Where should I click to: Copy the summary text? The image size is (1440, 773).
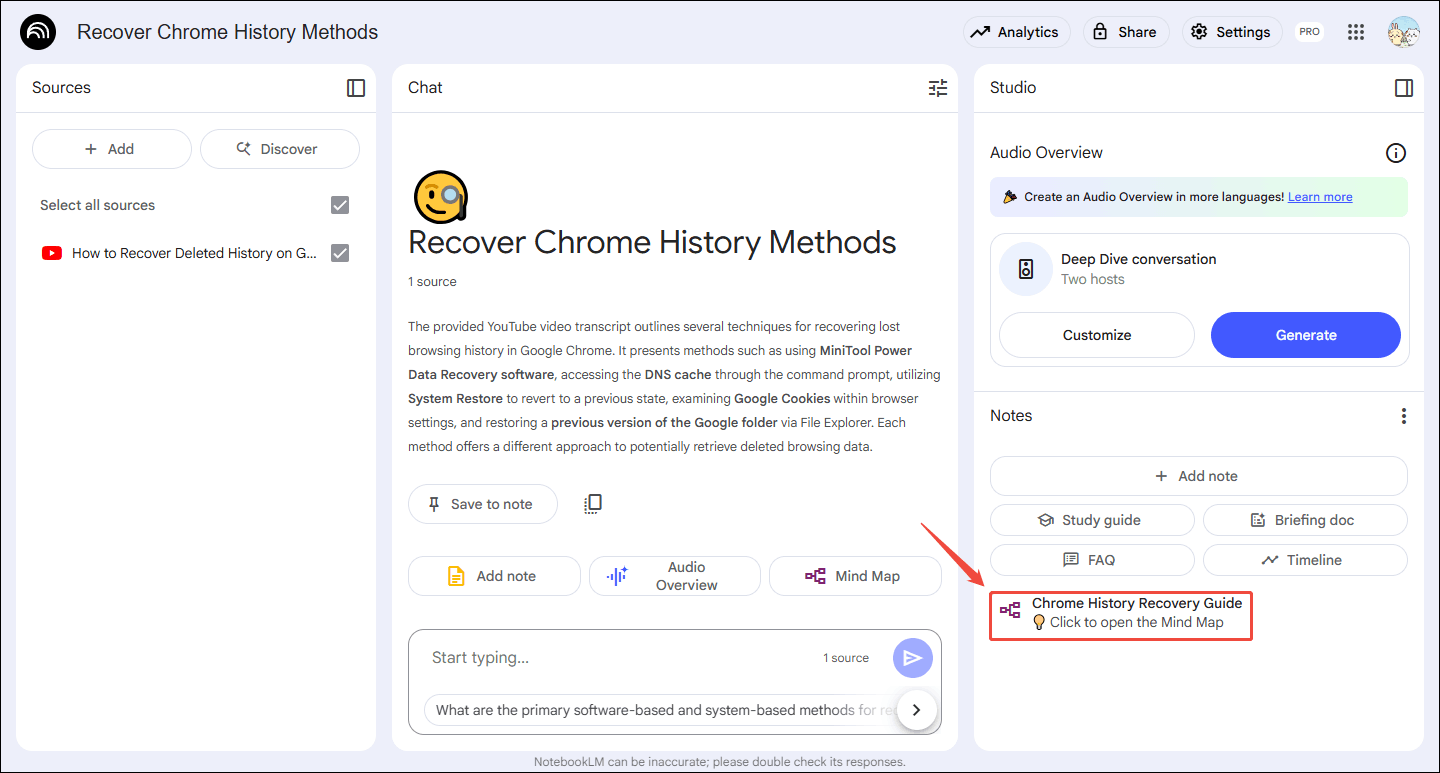[x=593, y=504]
